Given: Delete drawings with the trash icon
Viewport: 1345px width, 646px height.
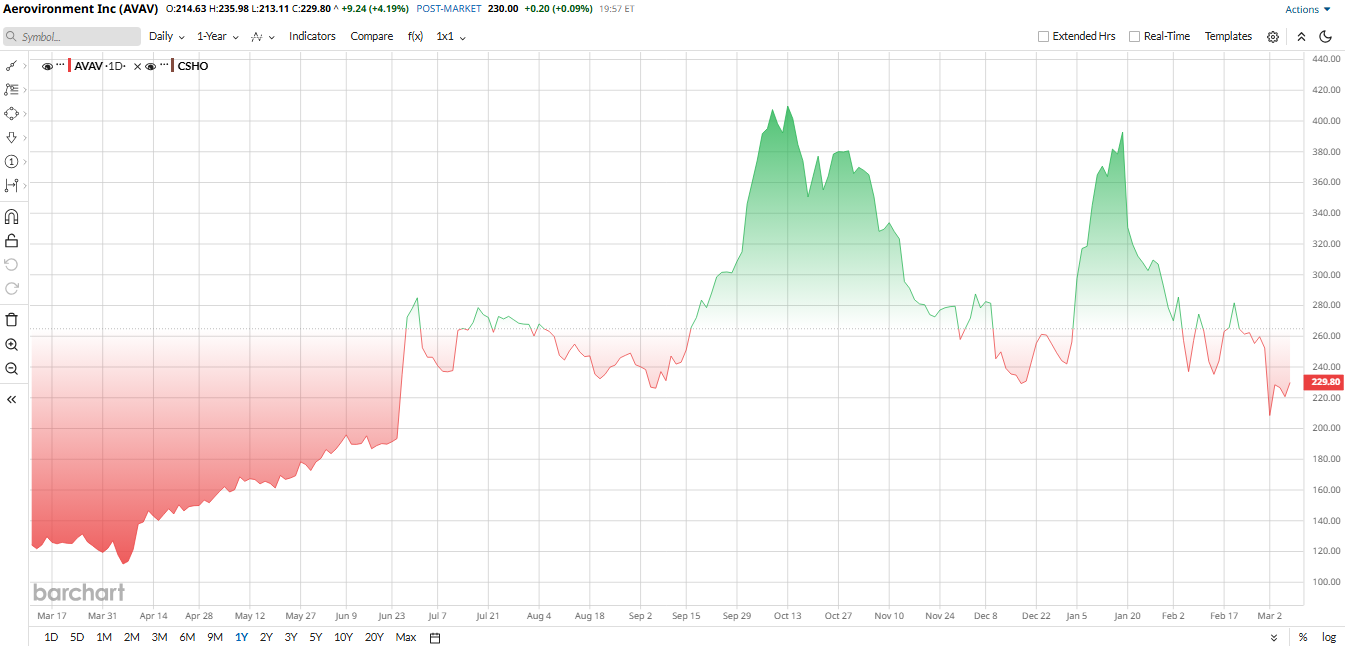Looking at the screenshot, I should point(11,320).
